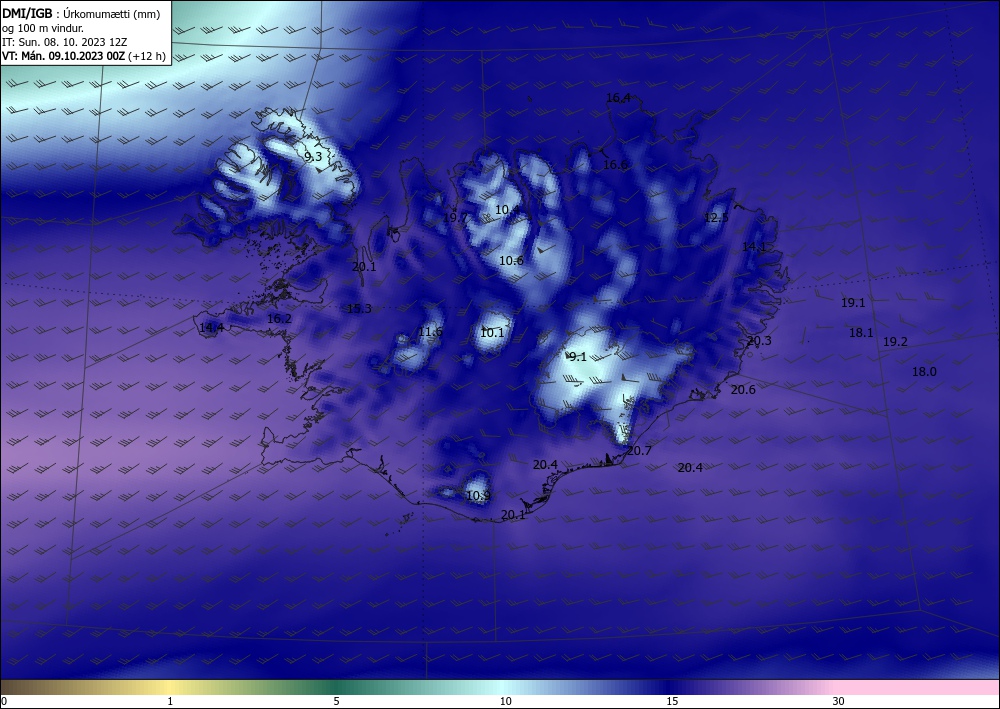
Task: Click the 19.1 value label
Action: click(x=853, y=302)
